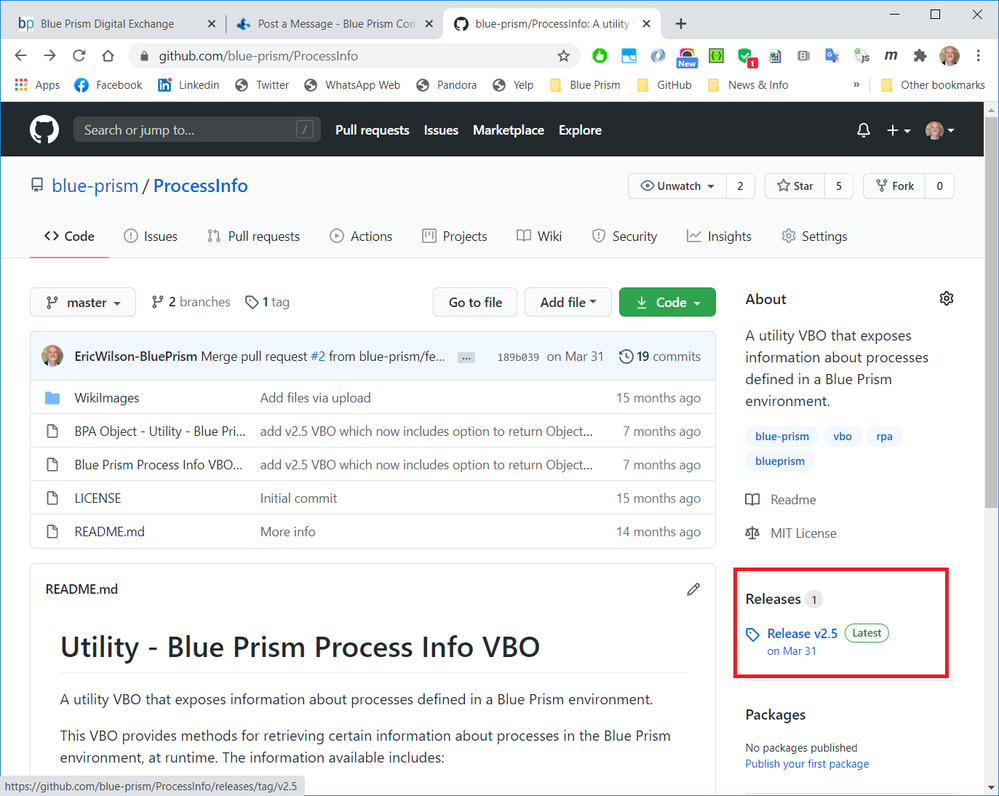Open the user avatar menu in GitHub header
Viewport: 999px width, 796px height.
[940, 130]
